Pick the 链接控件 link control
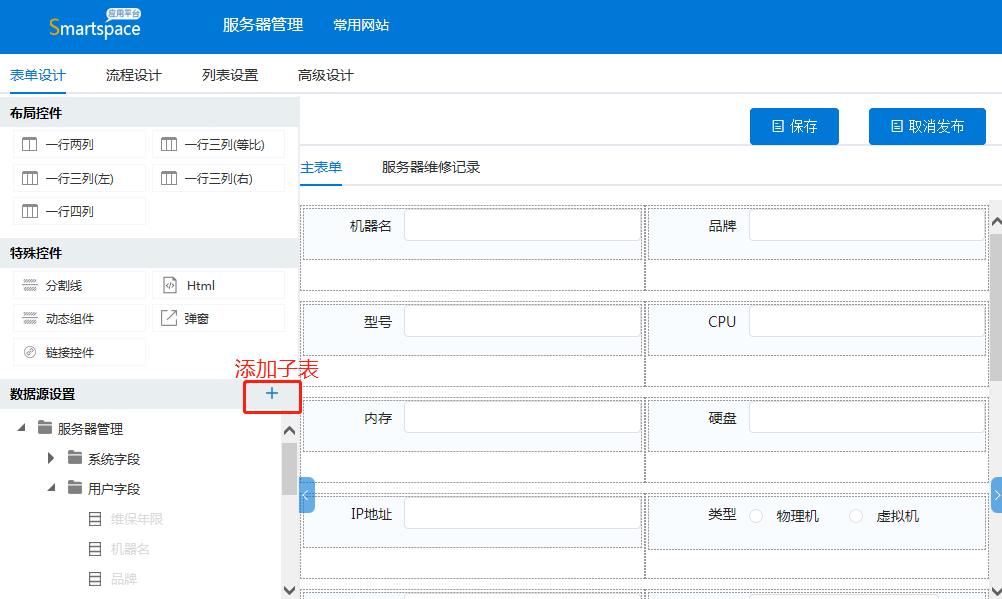 point(79,352)
